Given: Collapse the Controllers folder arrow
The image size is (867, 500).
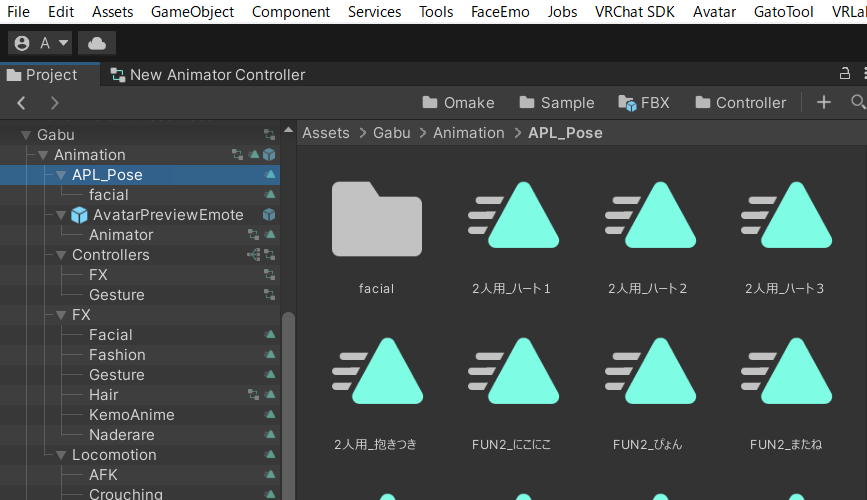Looking at the screenshot, I should tap(61, 255).
